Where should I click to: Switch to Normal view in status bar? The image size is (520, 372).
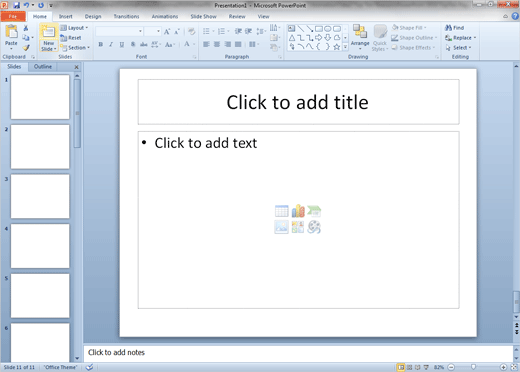401,367
